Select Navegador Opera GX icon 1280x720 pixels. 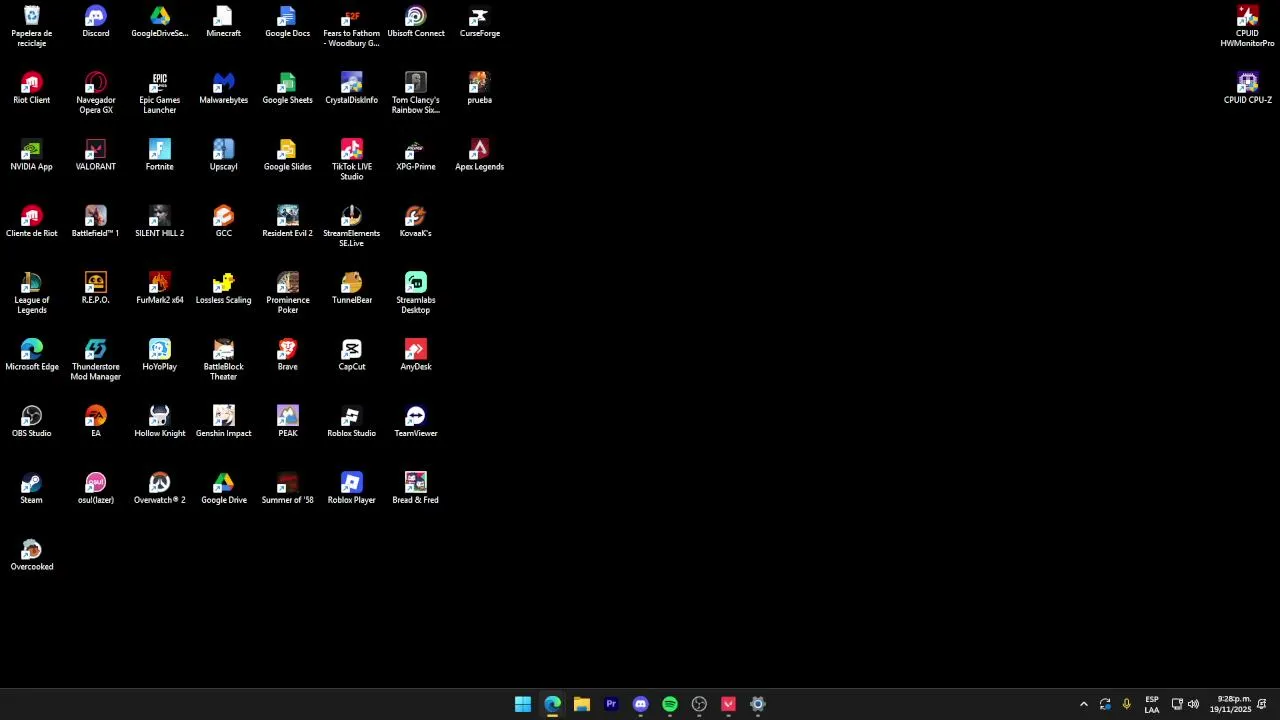pyautogui.click(x=96, y=93)
